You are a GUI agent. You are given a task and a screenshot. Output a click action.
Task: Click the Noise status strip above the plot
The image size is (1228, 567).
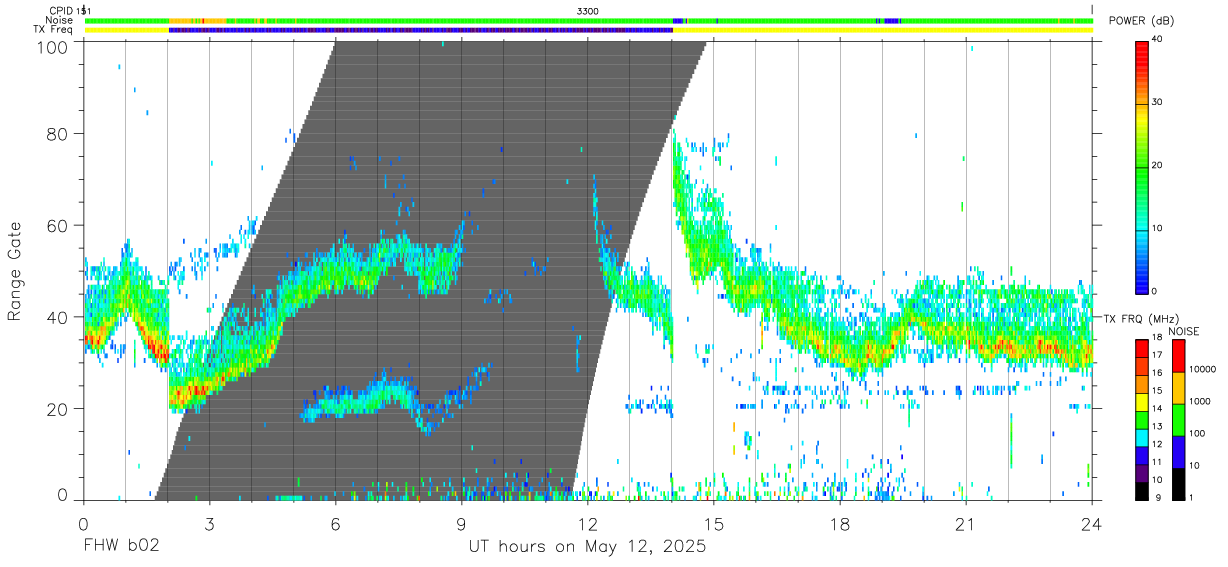coord(588,20)
